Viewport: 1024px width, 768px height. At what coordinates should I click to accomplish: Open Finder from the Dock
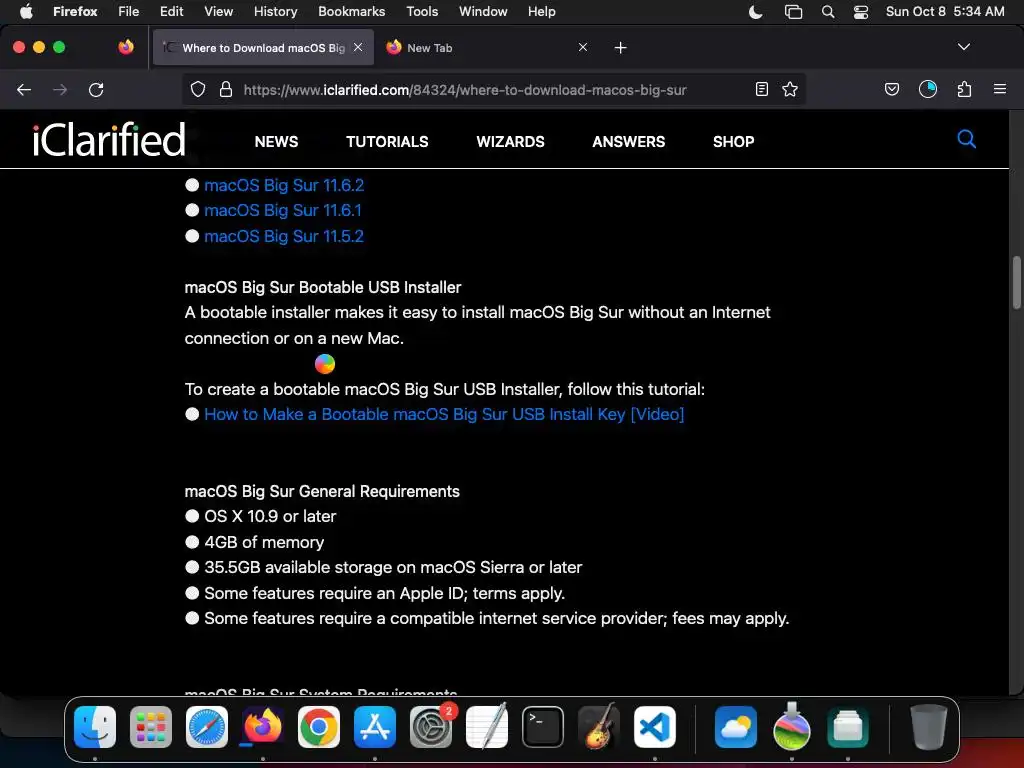(95, 727)
